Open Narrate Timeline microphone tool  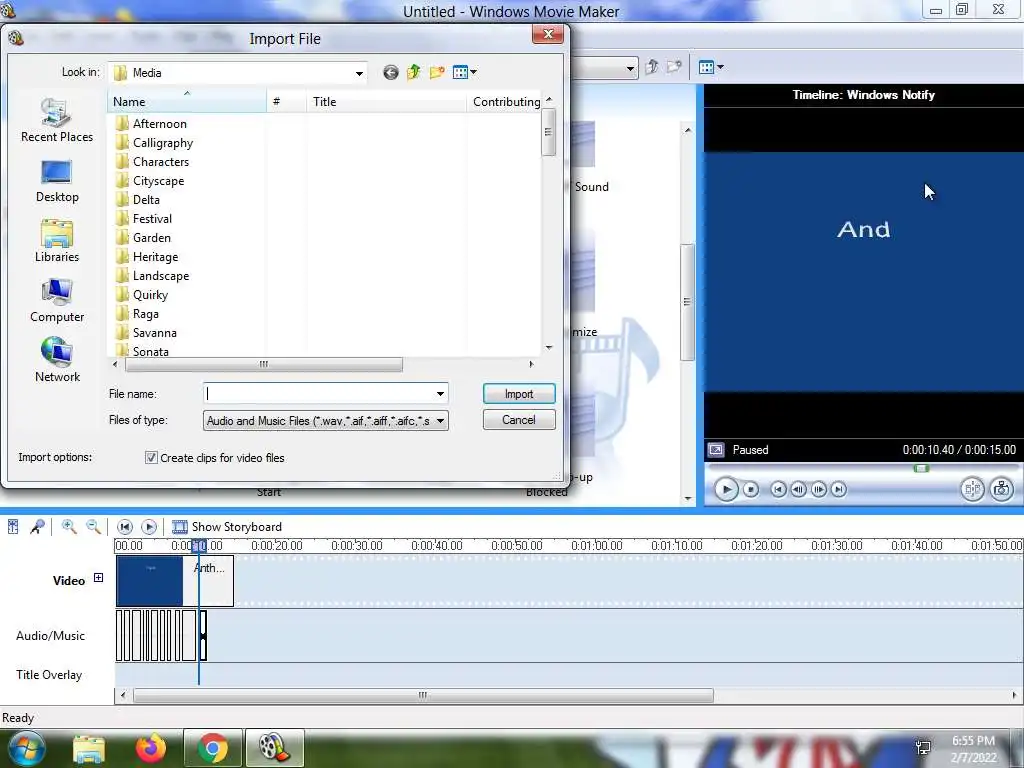(37, 527)
